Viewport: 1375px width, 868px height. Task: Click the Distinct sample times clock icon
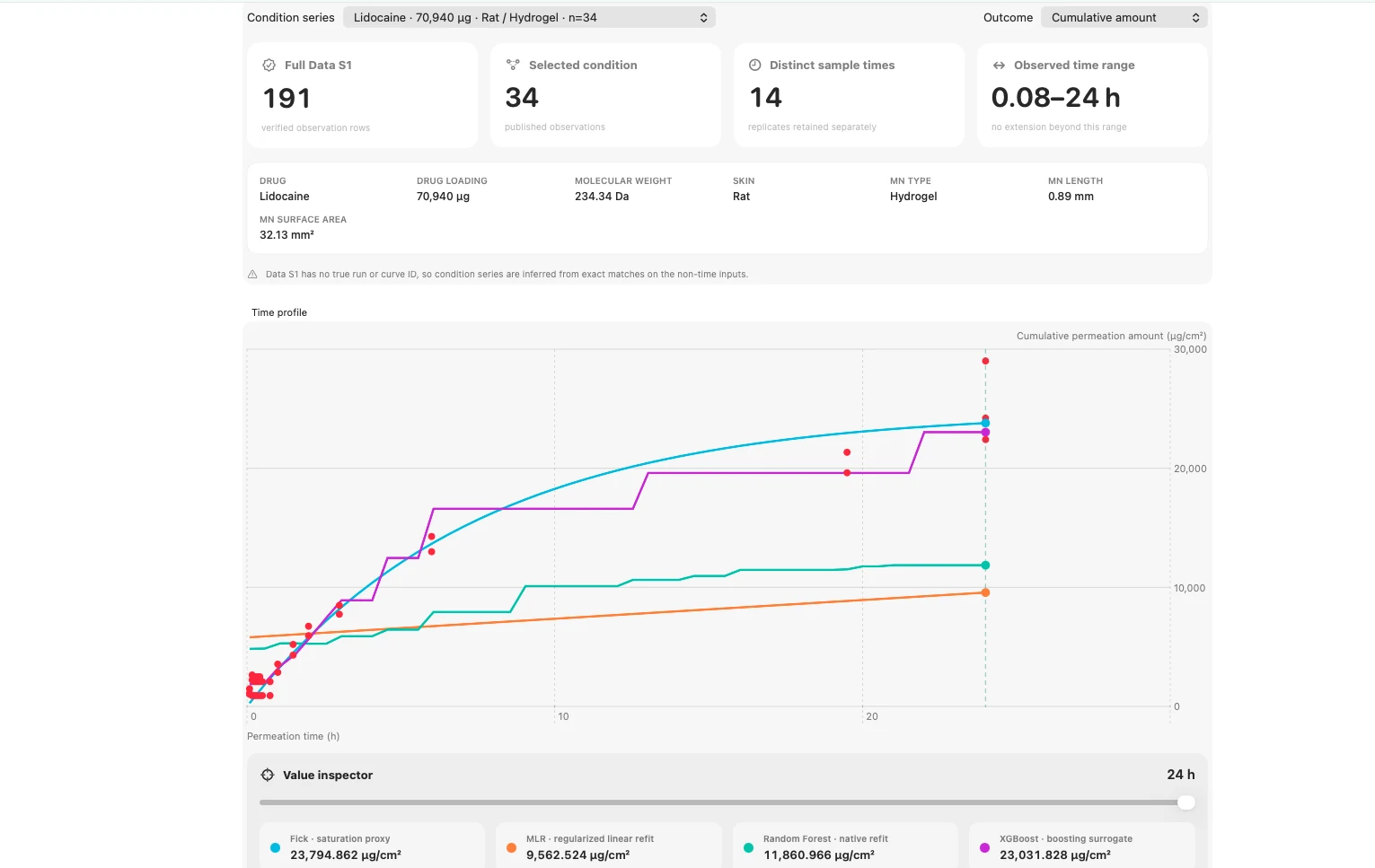(755, 65)
